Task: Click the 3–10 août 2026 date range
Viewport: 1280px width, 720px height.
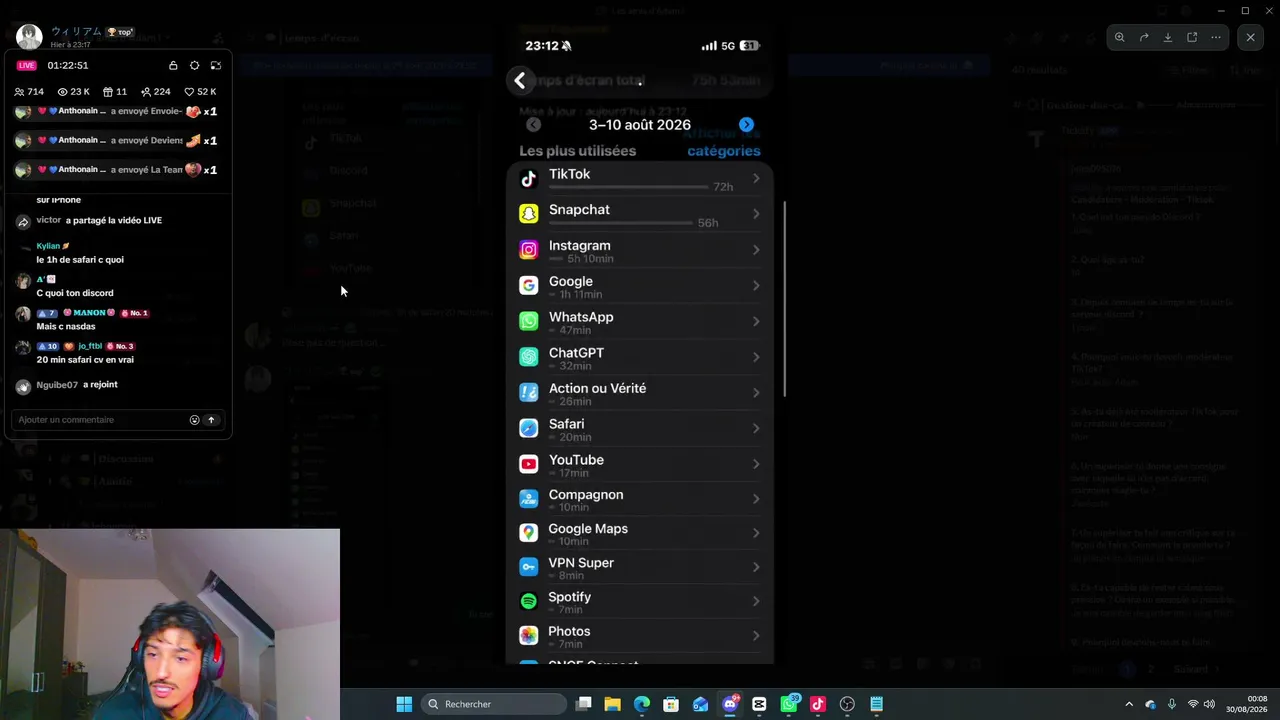Action: [x=640, y=125]
